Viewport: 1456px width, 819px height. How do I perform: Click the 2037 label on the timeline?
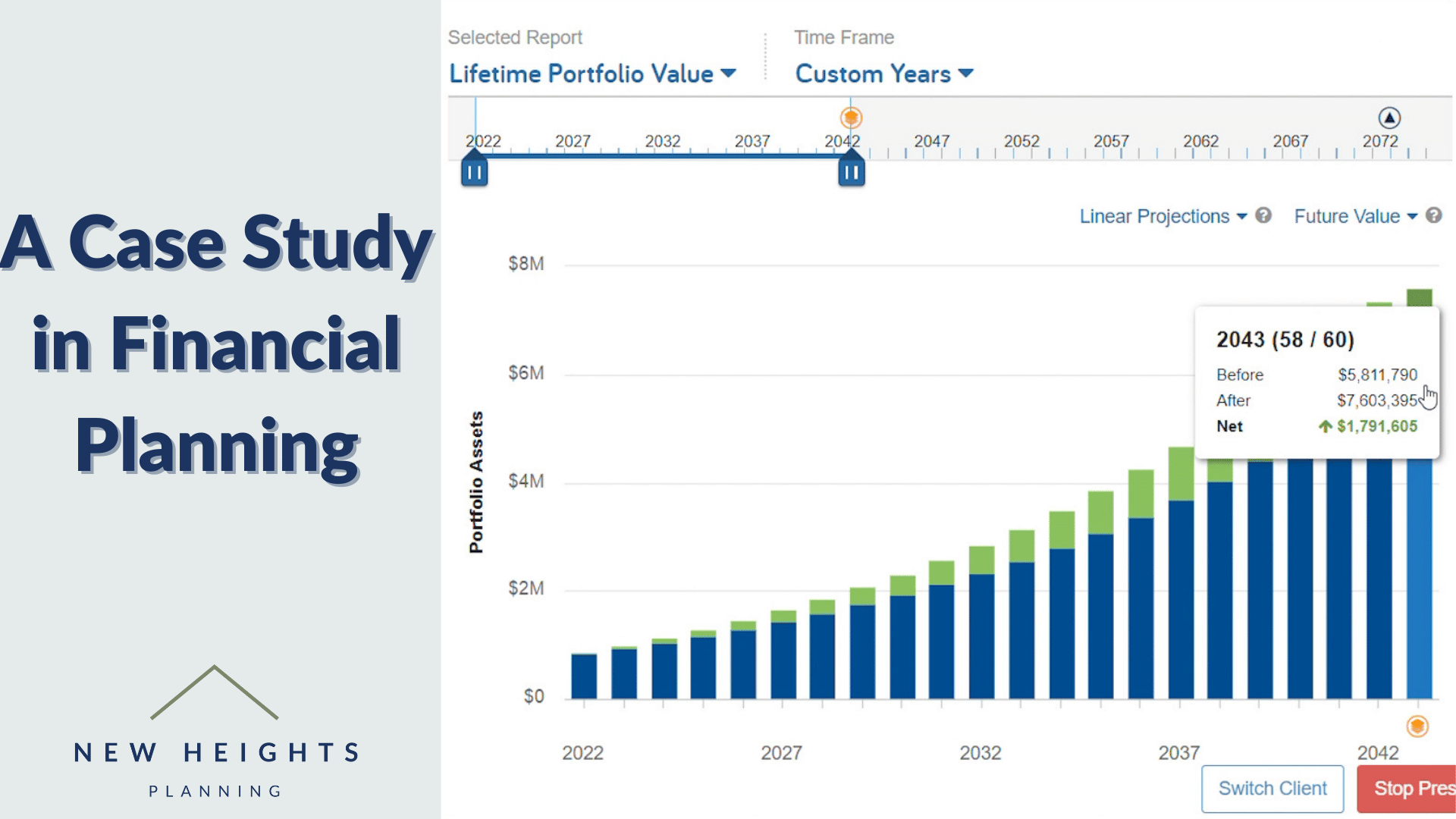pyautogui.click(x=752, y=141)
